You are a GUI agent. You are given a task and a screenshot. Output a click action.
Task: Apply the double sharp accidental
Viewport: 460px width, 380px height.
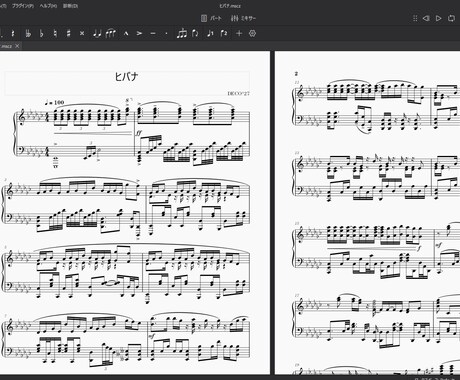click(82, 33)
